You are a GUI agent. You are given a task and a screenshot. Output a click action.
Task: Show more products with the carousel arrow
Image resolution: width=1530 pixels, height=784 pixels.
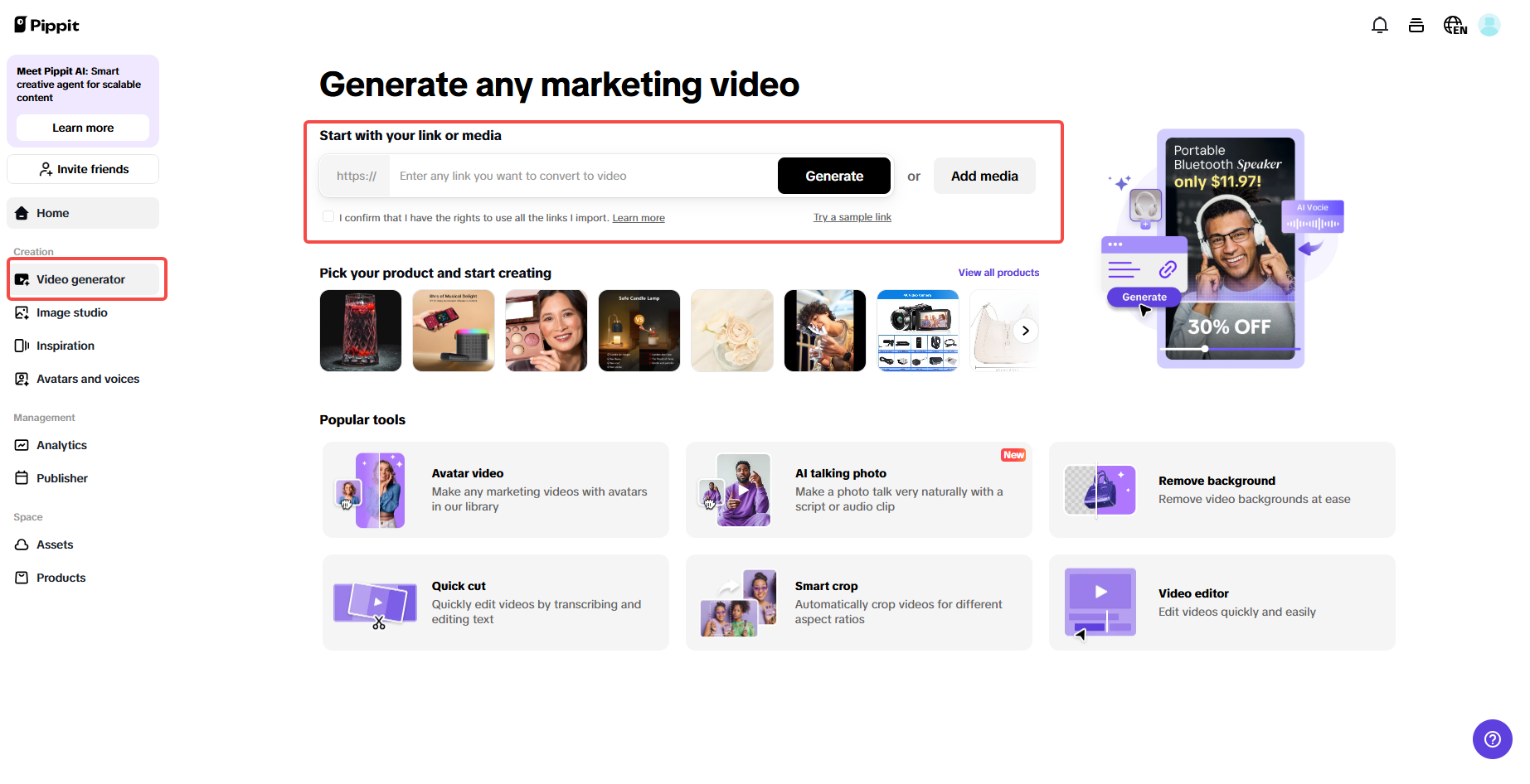click(1025, 330)
